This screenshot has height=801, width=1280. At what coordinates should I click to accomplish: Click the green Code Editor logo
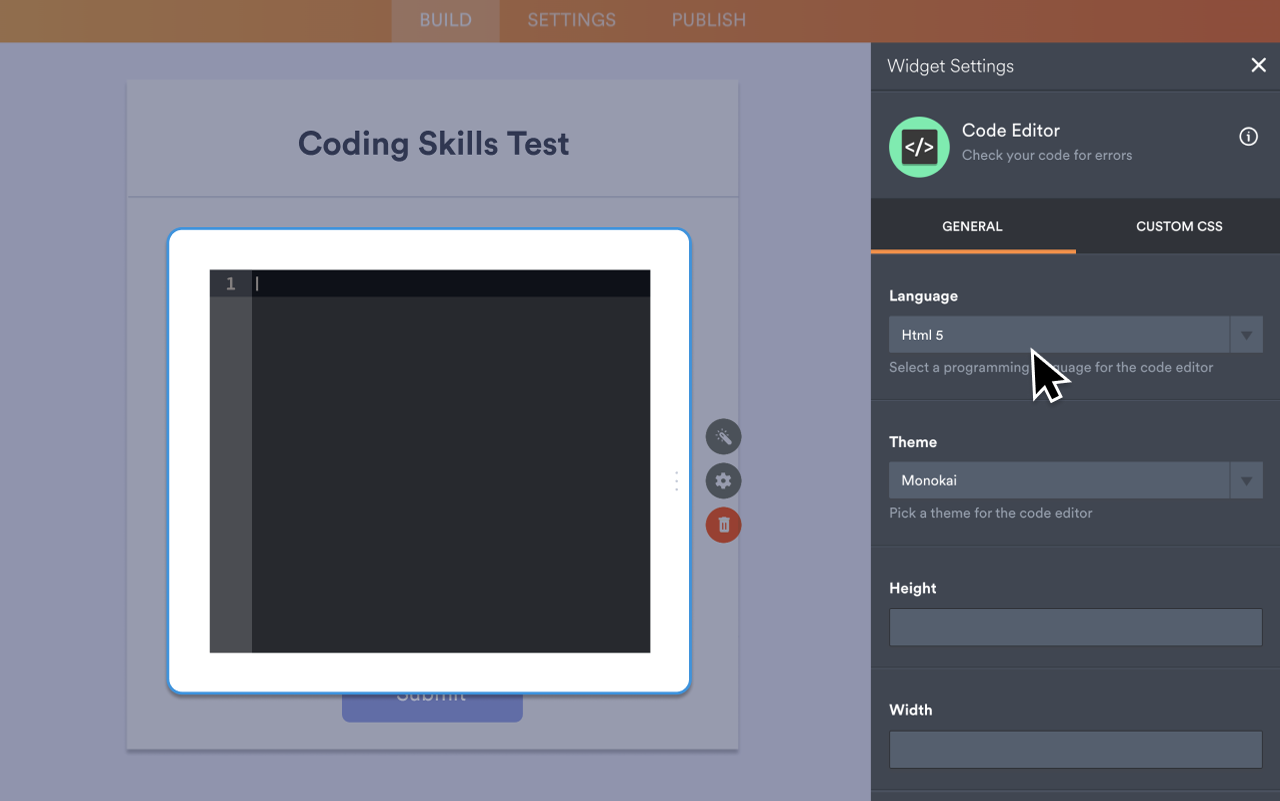[x=918, y=146]
